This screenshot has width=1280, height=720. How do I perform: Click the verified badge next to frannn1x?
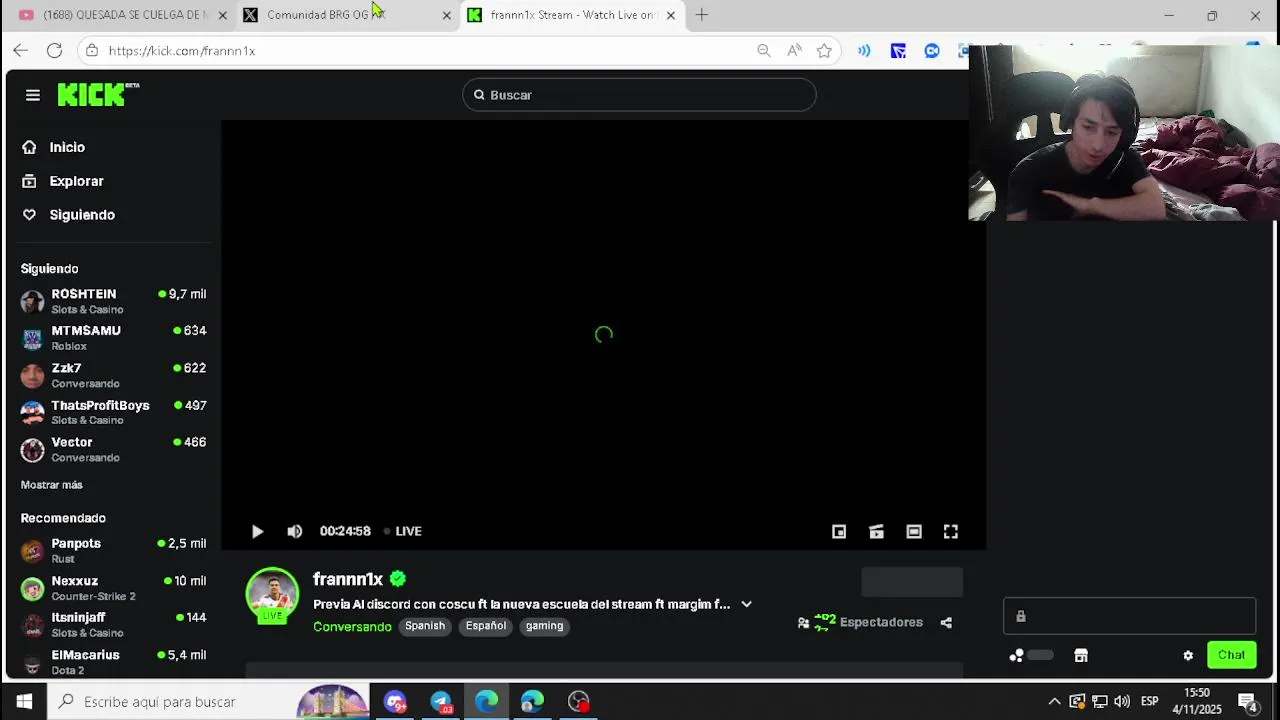coord(398,578)
